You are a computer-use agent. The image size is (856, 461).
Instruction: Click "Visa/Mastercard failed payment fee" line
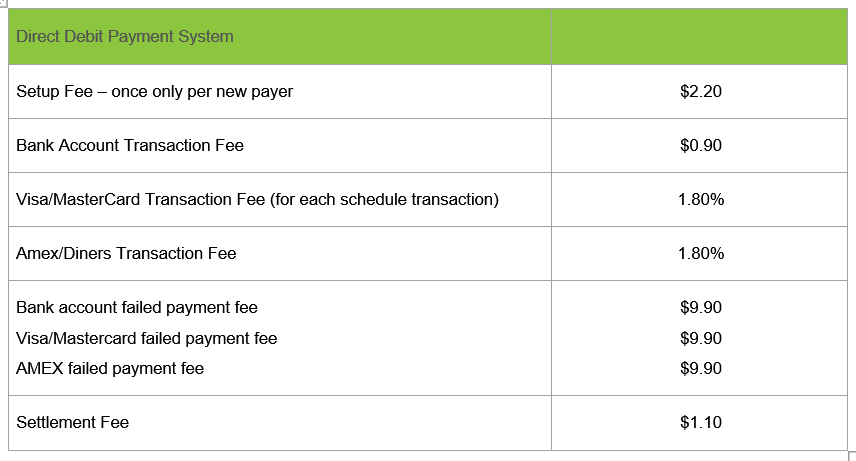(x=146, y=338)
